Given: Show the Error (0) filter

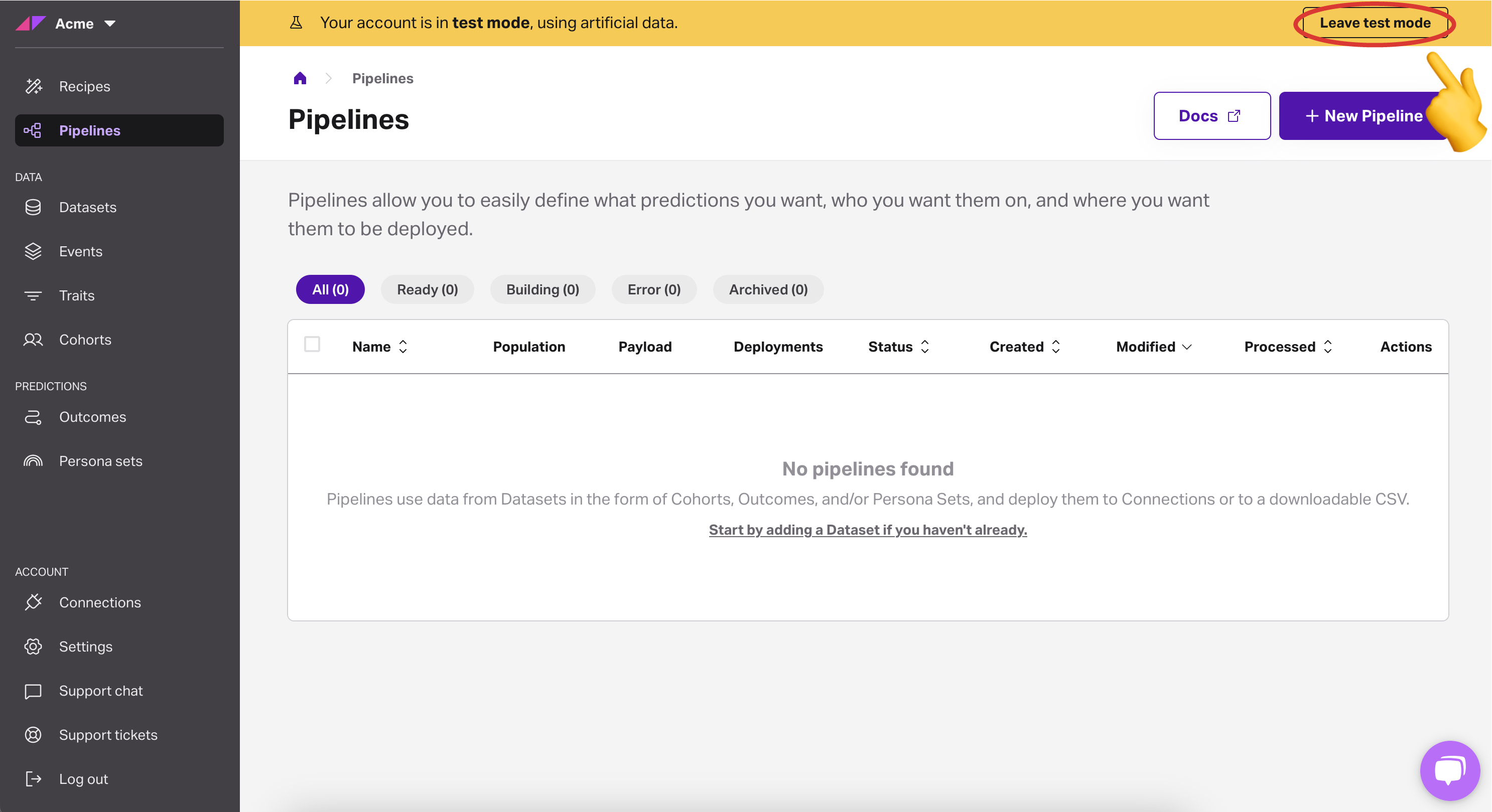Looking at the screenshot, I should pos(653,289).
